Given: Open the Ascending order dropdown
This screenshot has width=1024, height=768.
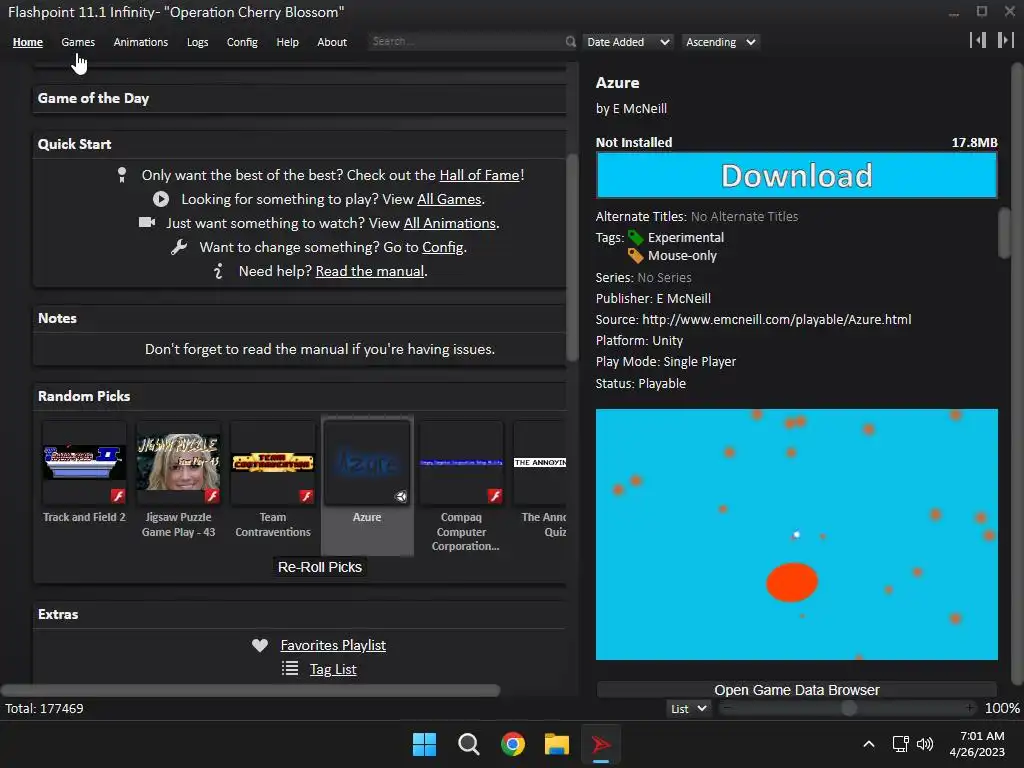Looking at the screenshot, I should tap(720, 42).
